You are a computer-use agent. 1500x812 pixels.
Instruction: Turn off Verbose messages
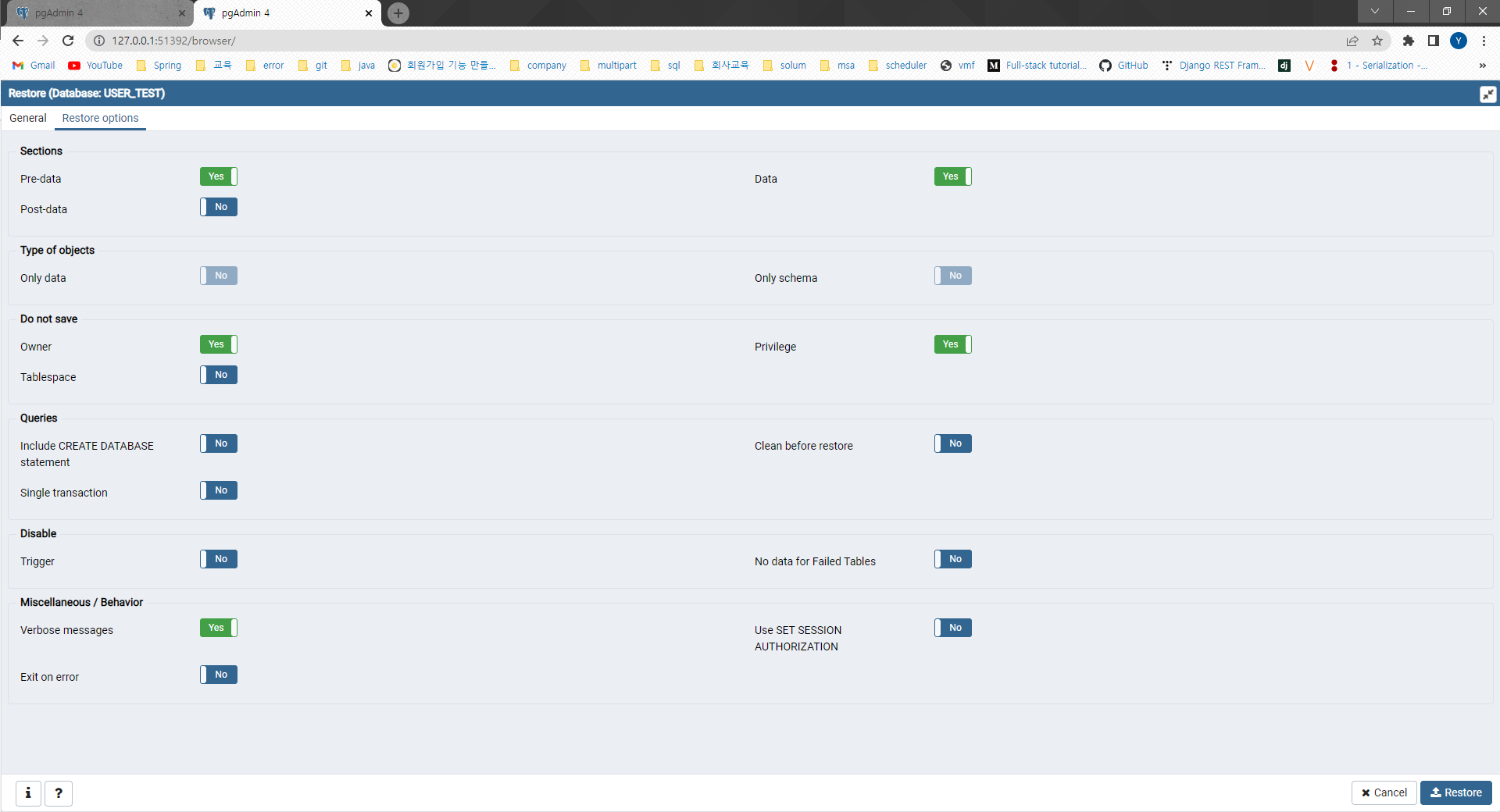(219, 628)
